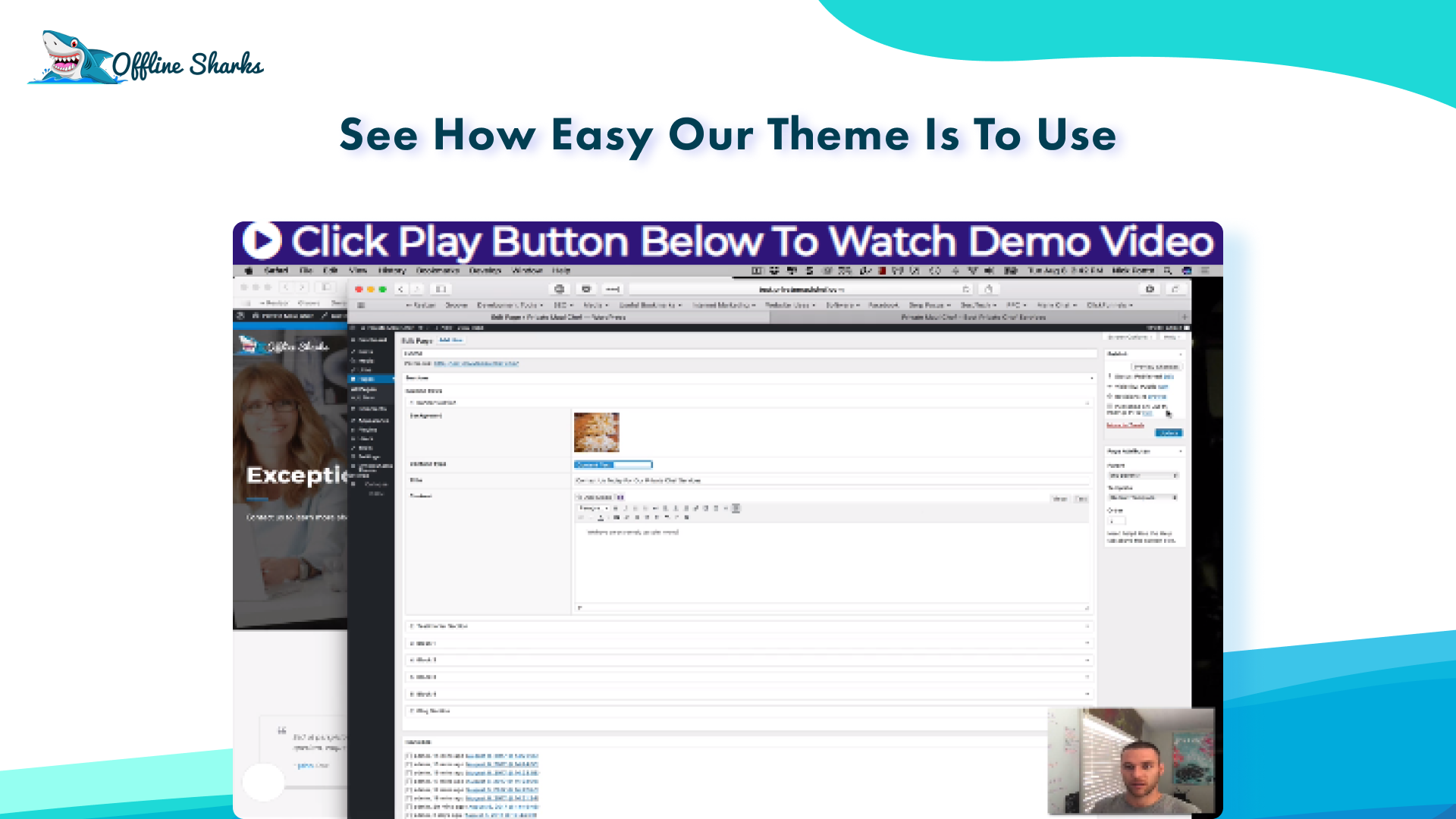Expand the Block 4 panel
Image resolution: width=1456 pixels, height=819 pixels.
pyautogui.click(x=749, y=694)
